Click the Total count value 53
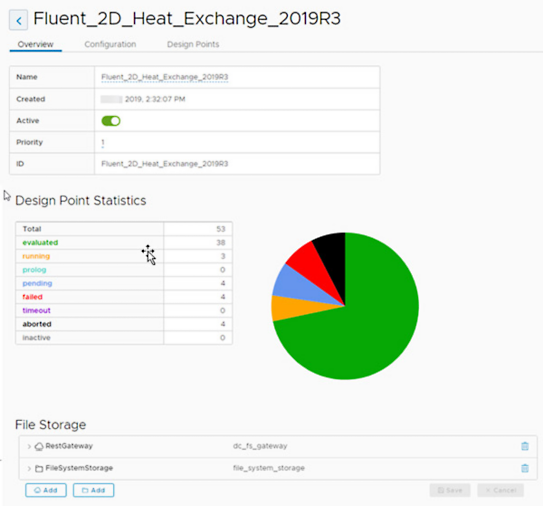543x506 pixels. [x=221, y=229]
